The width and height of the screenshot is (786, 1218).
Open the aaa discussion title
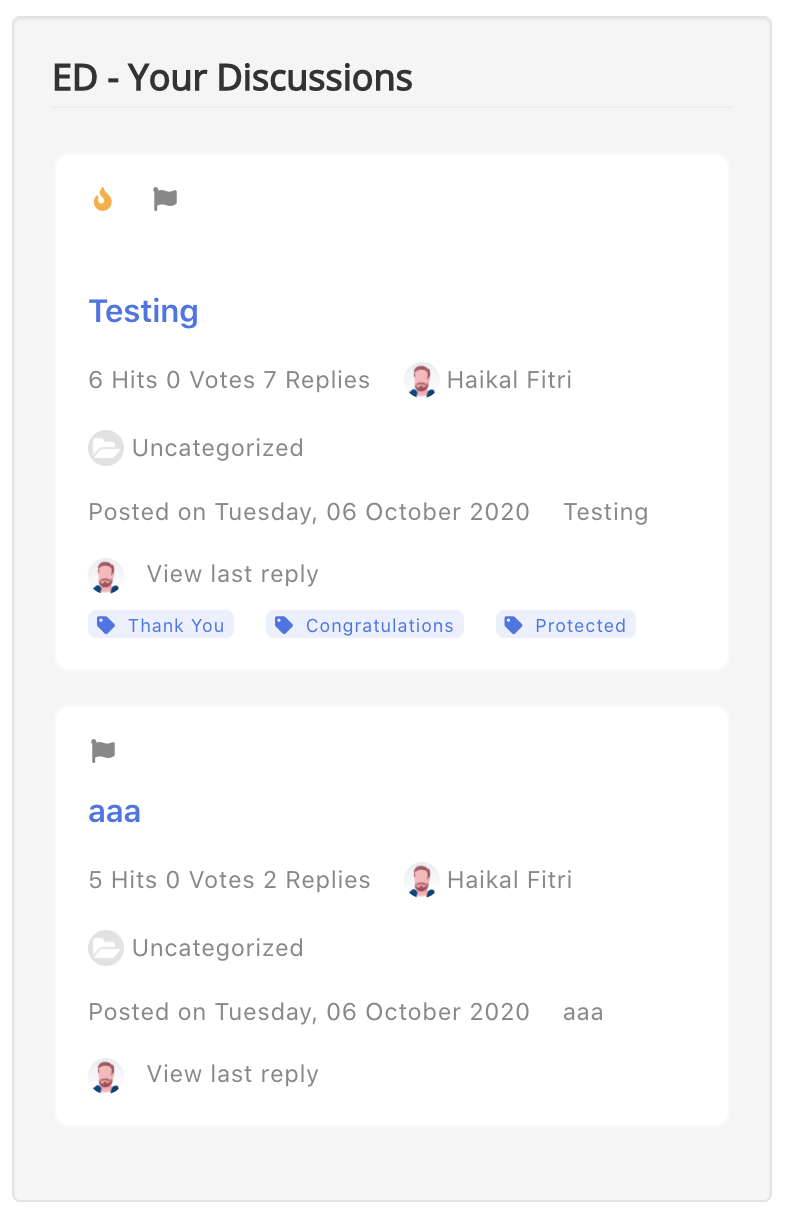pyautogui.click(x=115, y=811)
